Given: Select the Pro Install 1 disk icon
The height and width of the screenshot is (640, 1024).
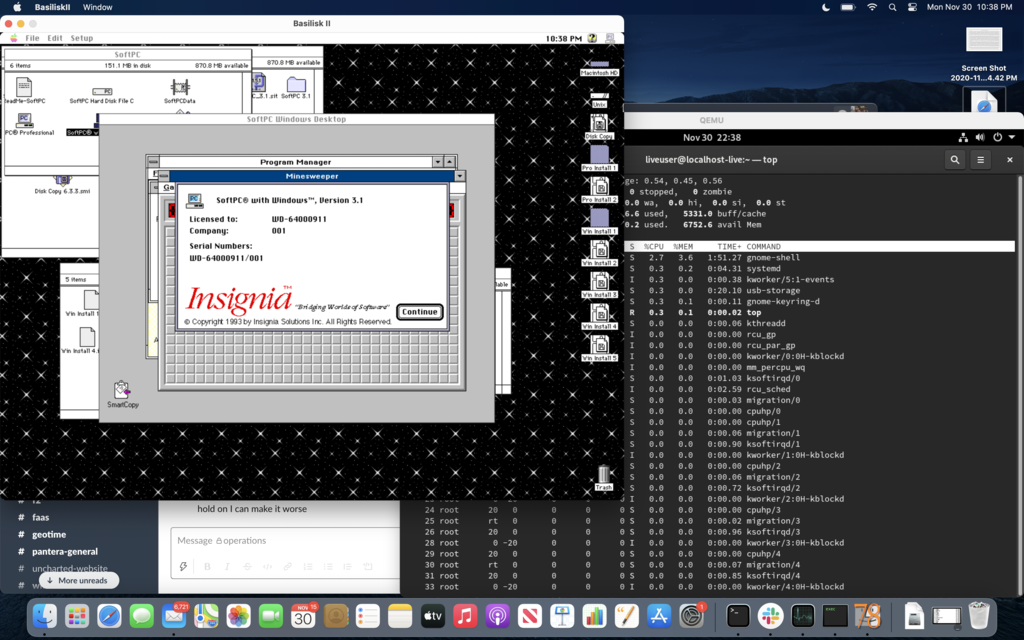Looking at the screenshot, I should 600,158.
